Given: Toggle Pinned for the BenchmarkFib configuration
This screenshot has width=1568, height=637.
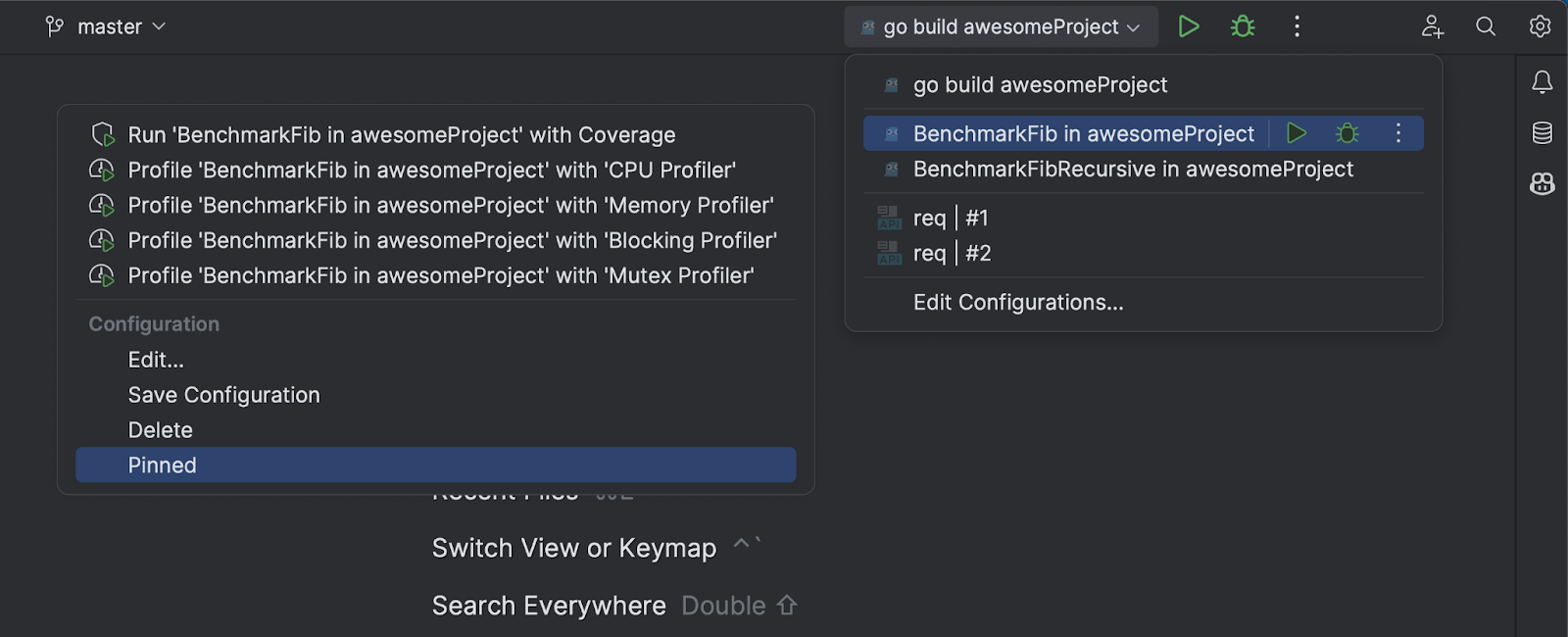Looking at the screenshot, I should (x=435, y=465).
